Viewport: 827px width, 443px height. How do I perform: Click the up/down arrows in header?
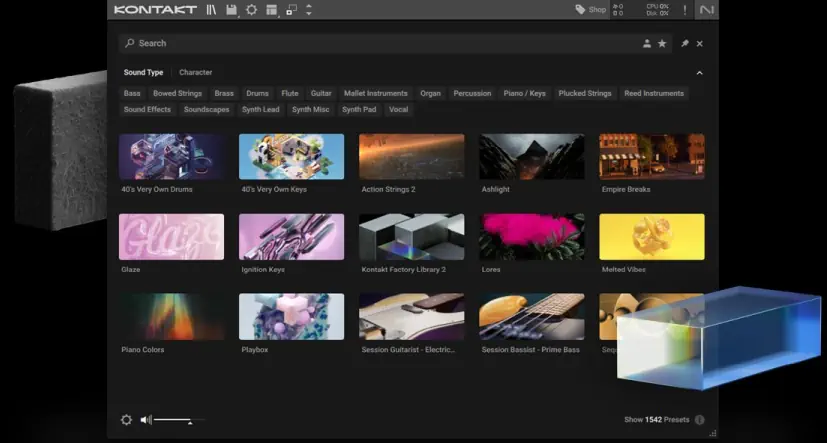coord(309,9)
